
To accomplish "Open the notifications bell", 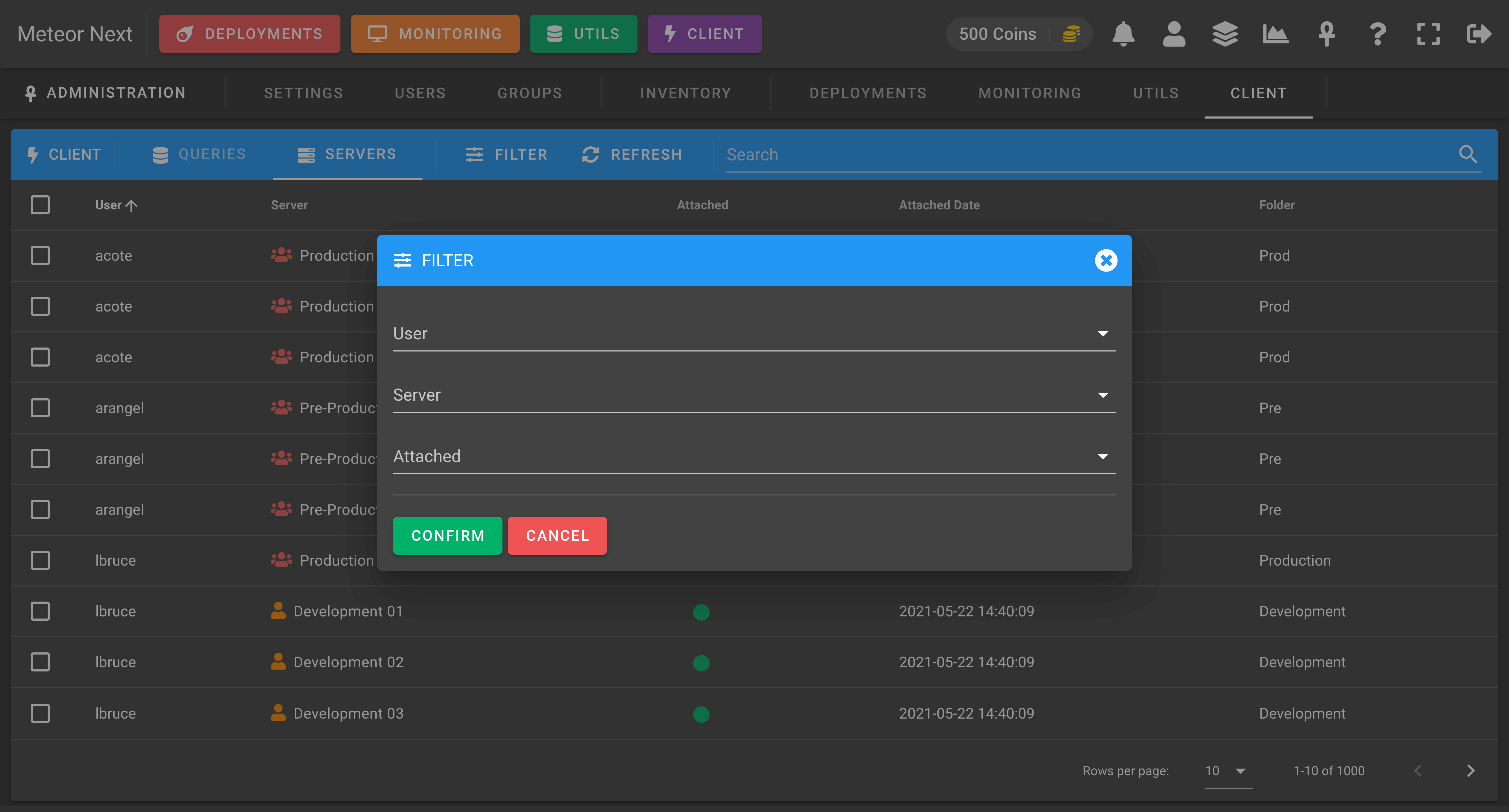I will pos(1123,34).
